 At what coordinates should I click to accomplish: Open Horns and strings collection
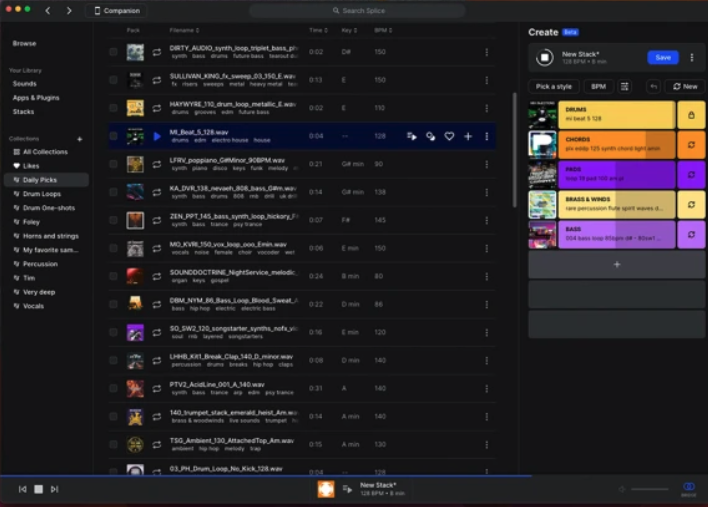coord(51,236)
